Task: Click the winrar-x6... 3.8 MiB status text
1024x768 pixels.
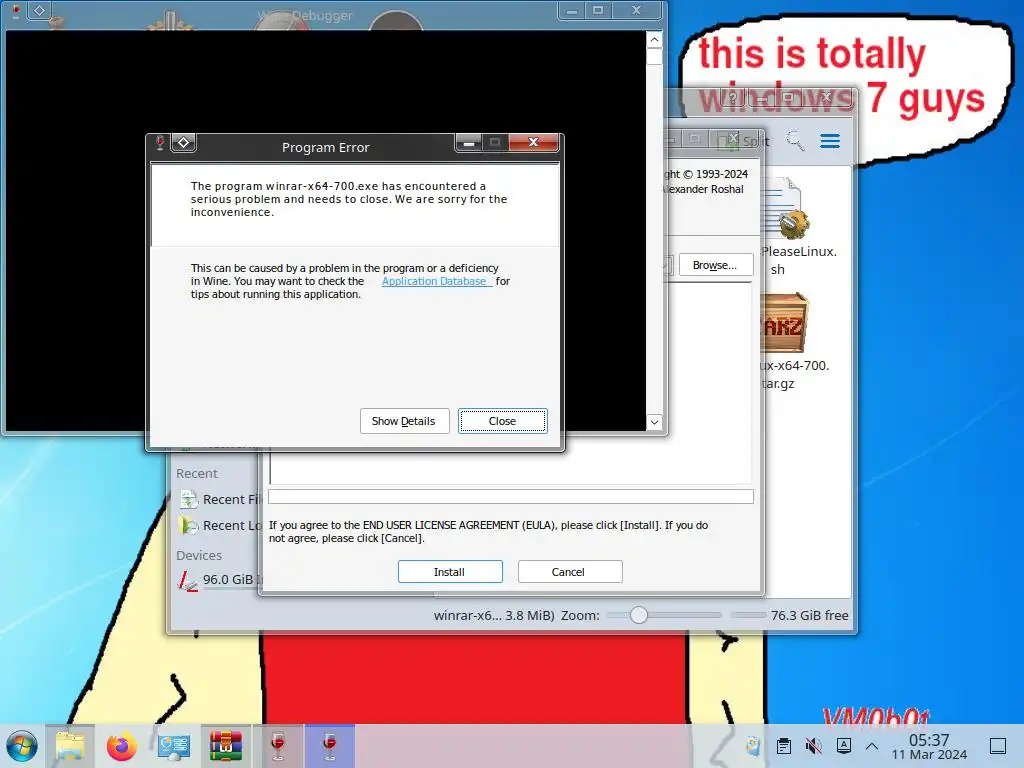Action: click(x=494, y=615)
